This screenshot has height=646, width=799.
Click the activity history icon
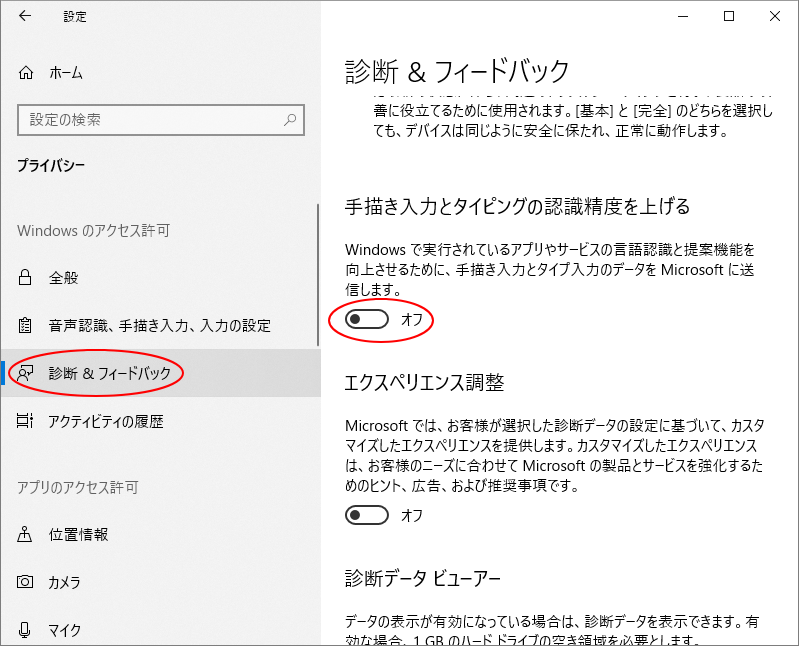click(25, 421)
